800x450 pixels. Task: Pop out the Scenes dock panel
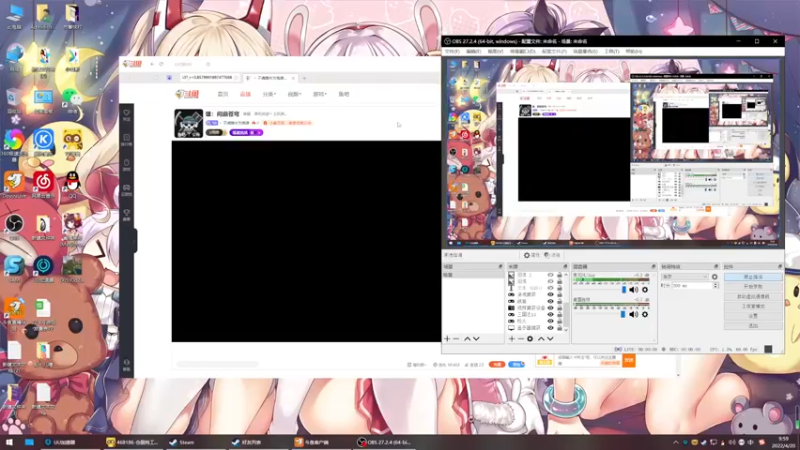coord(501,266)
